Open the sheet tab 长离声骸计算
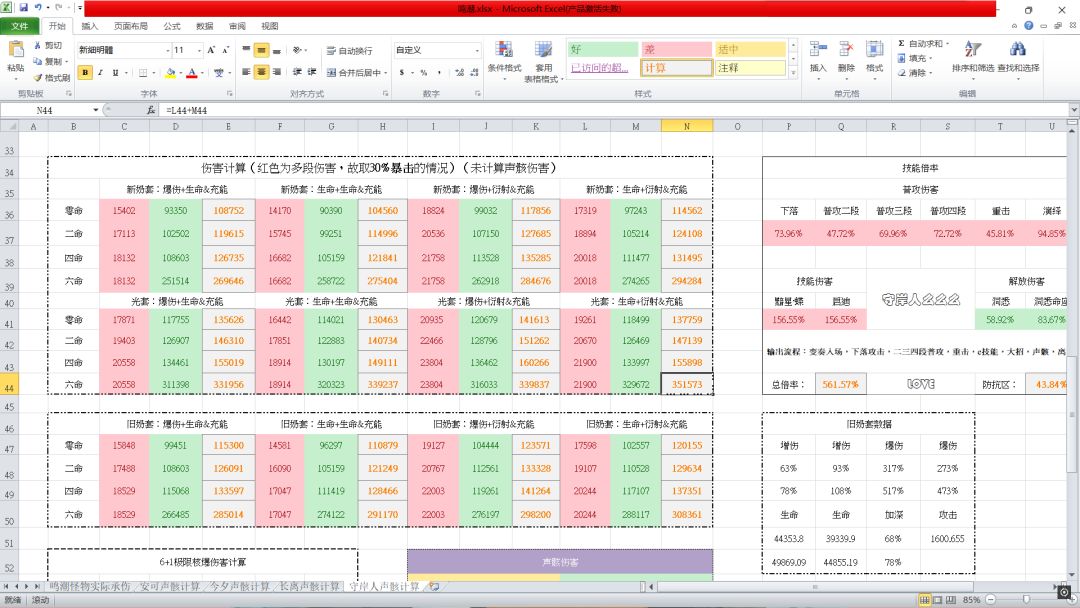Viewport: 1080px width, 608px height. click(308, 587)
